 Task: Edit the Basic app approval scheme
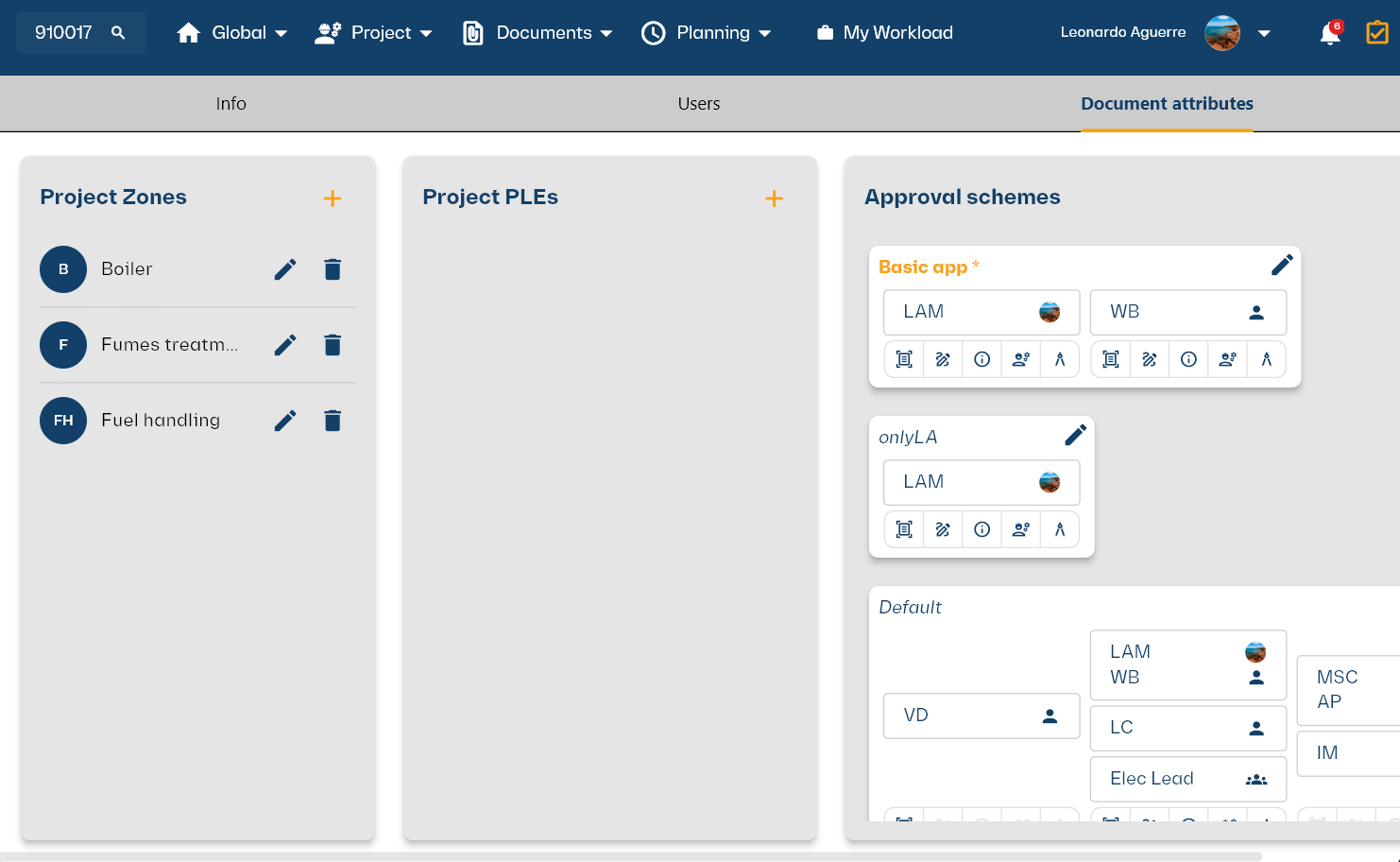point(1282,265)
